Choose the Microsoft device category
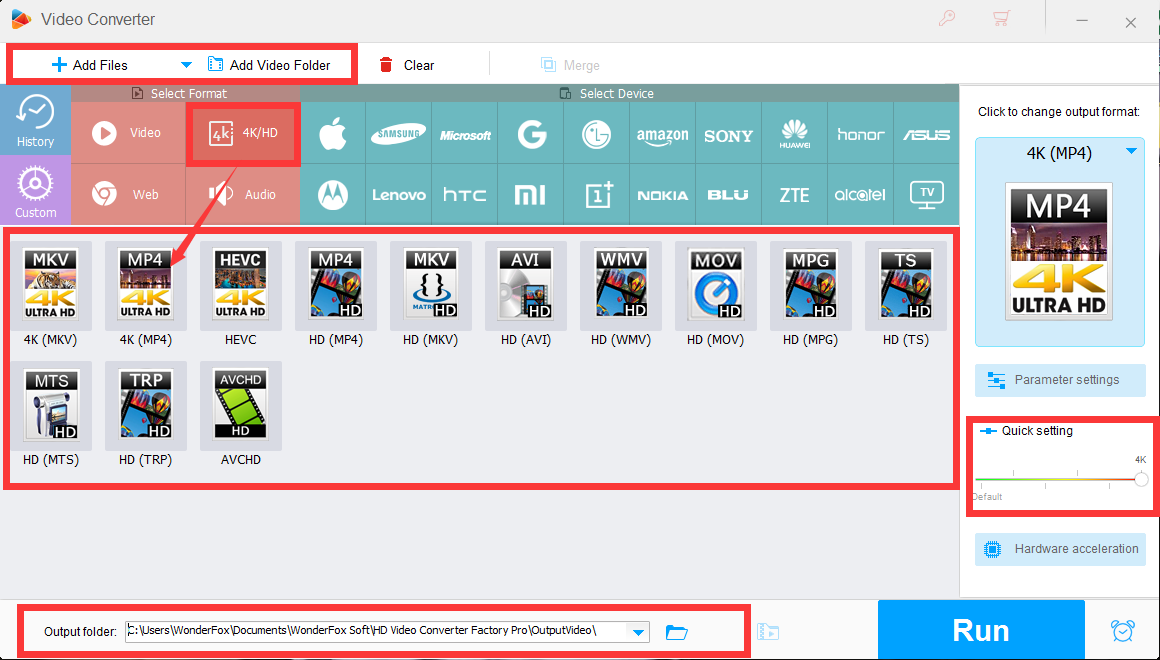1160x660 pixels. click(x=465, y=134)
